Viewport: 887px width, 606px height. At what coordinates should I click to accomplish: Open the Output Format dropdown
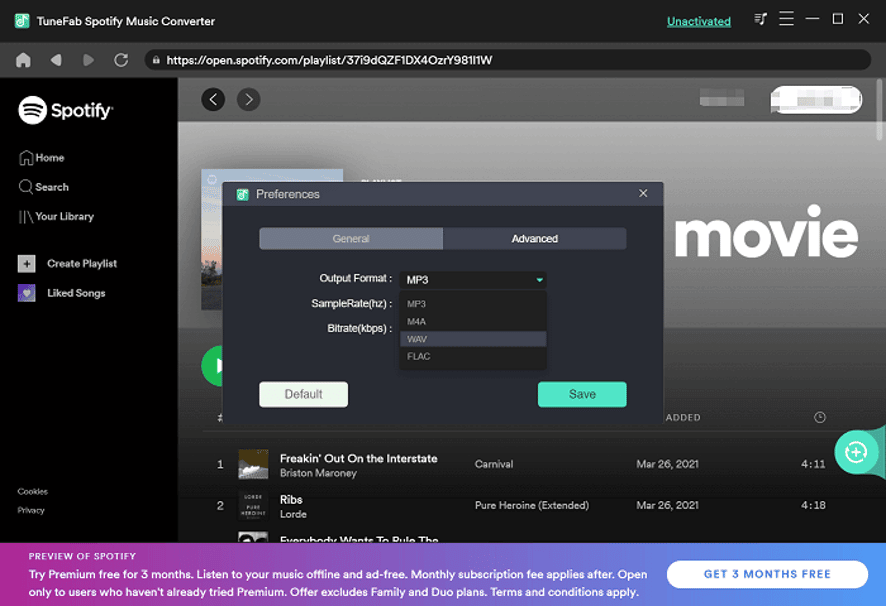pyautogui.click(x=472, y=280)
